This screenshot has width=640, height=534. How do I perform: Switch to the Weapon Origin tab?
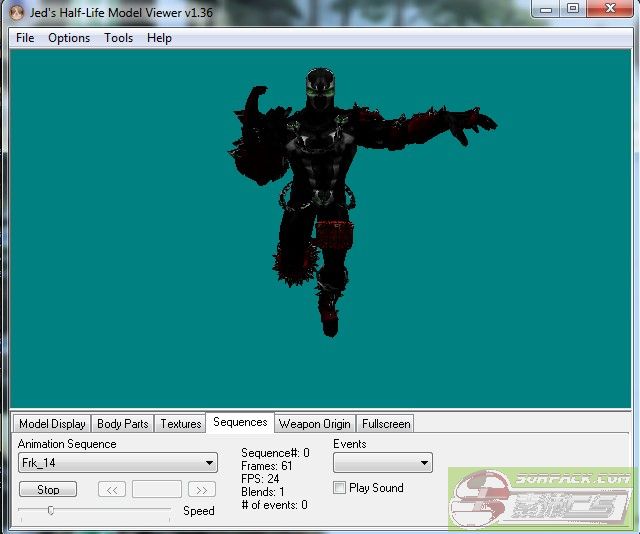[x=315, y=424]
